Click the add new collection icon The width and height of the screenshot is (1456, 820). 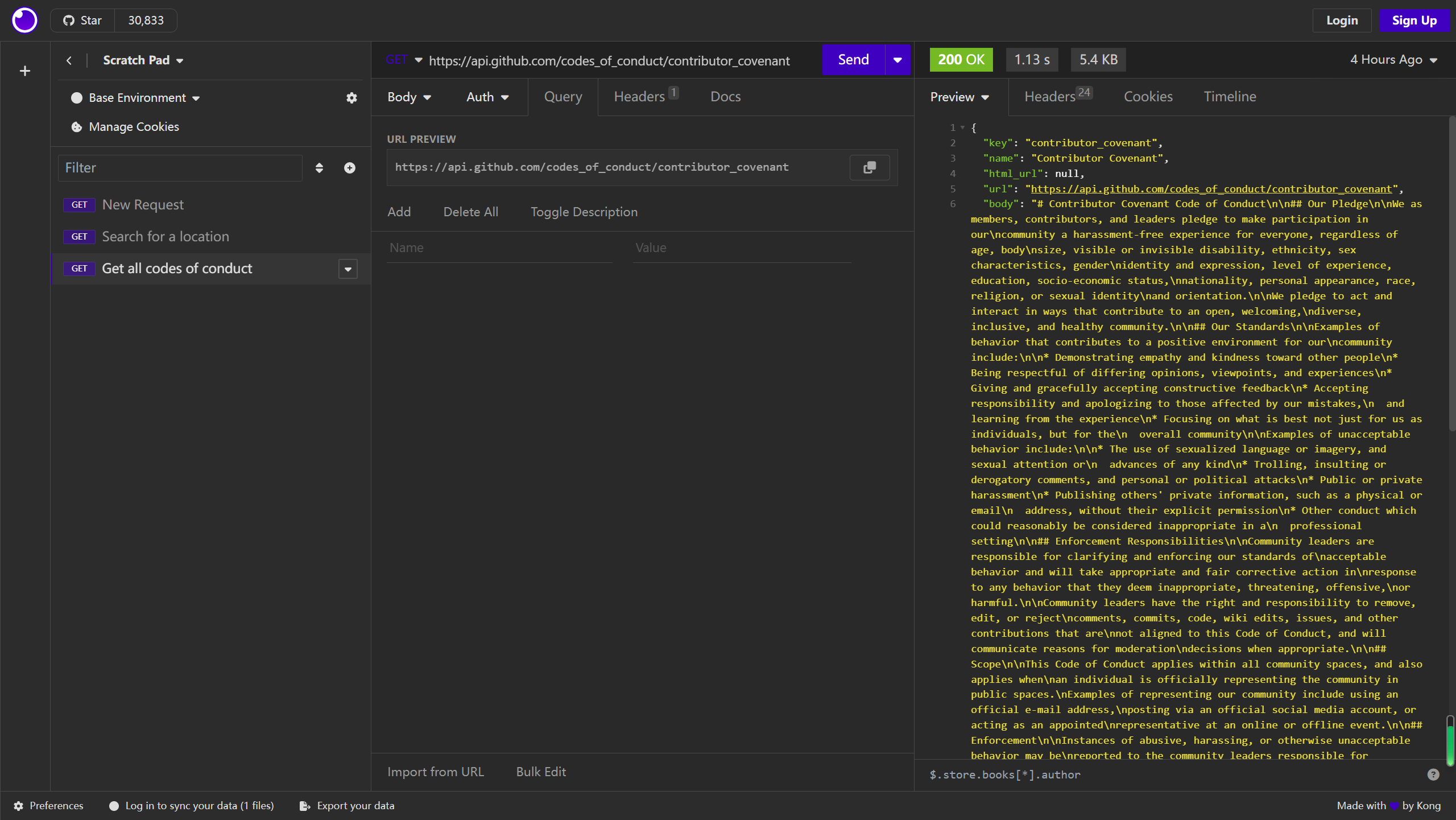pyautogui.click(x=25, y=70)
